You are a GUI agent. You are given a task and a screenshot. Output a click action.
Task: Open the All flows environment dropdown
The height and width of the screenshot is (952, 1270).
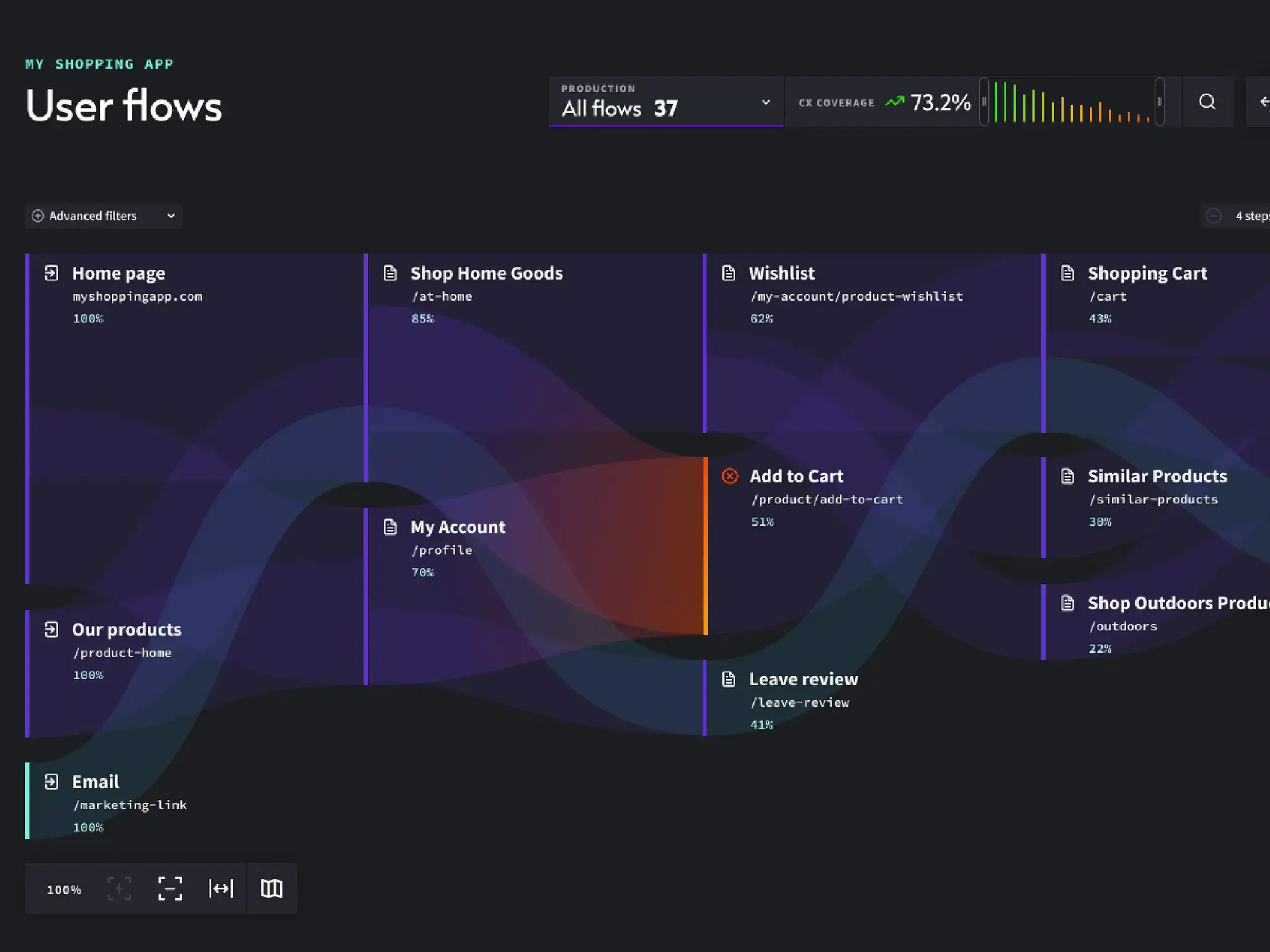coord(666,102)
